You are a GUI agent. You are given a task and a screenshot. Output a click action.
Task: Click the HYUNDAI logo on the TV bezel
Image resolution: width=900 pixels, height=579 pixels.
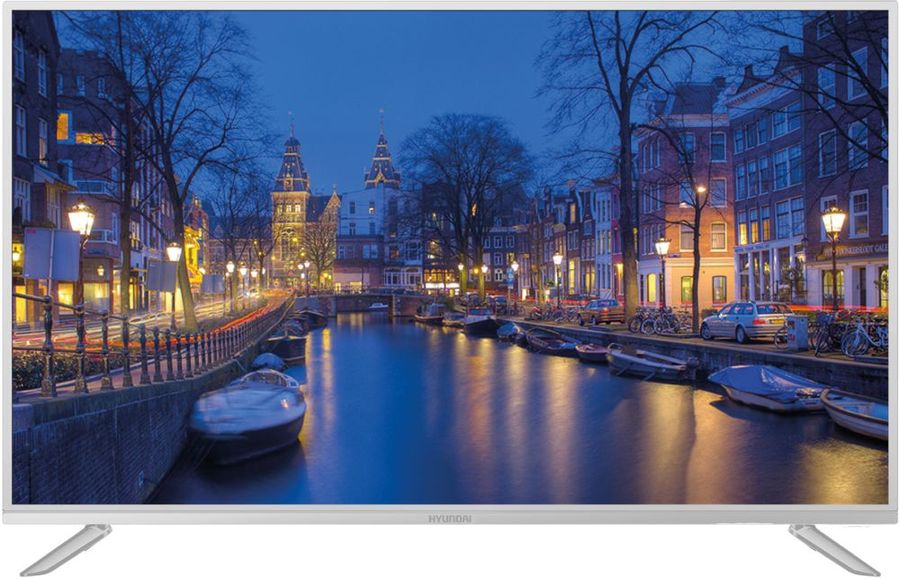tap(449, 519)
